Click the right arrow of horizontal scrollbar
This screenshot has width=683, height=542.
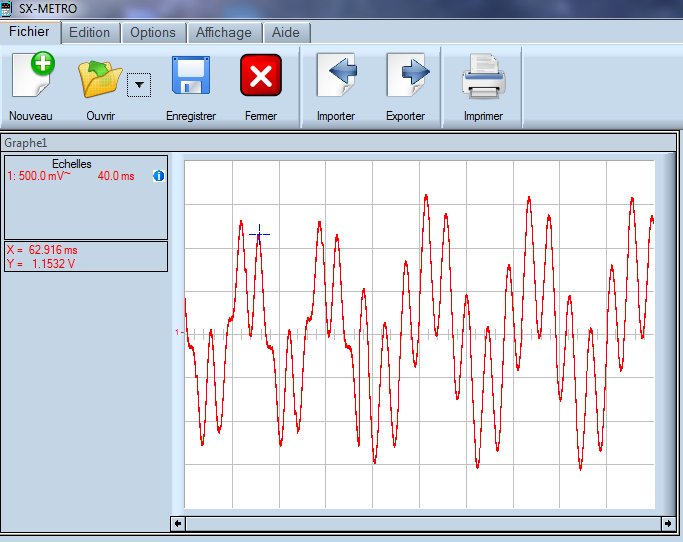click(668, 523)
